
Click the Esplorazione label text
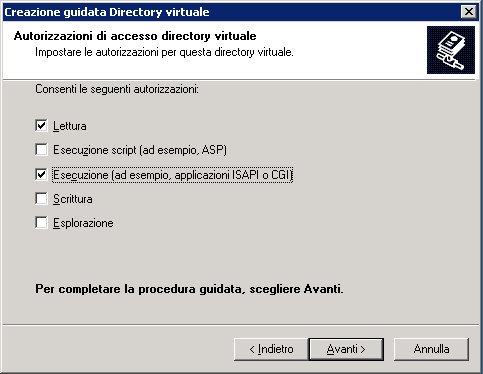click(83, 223)
